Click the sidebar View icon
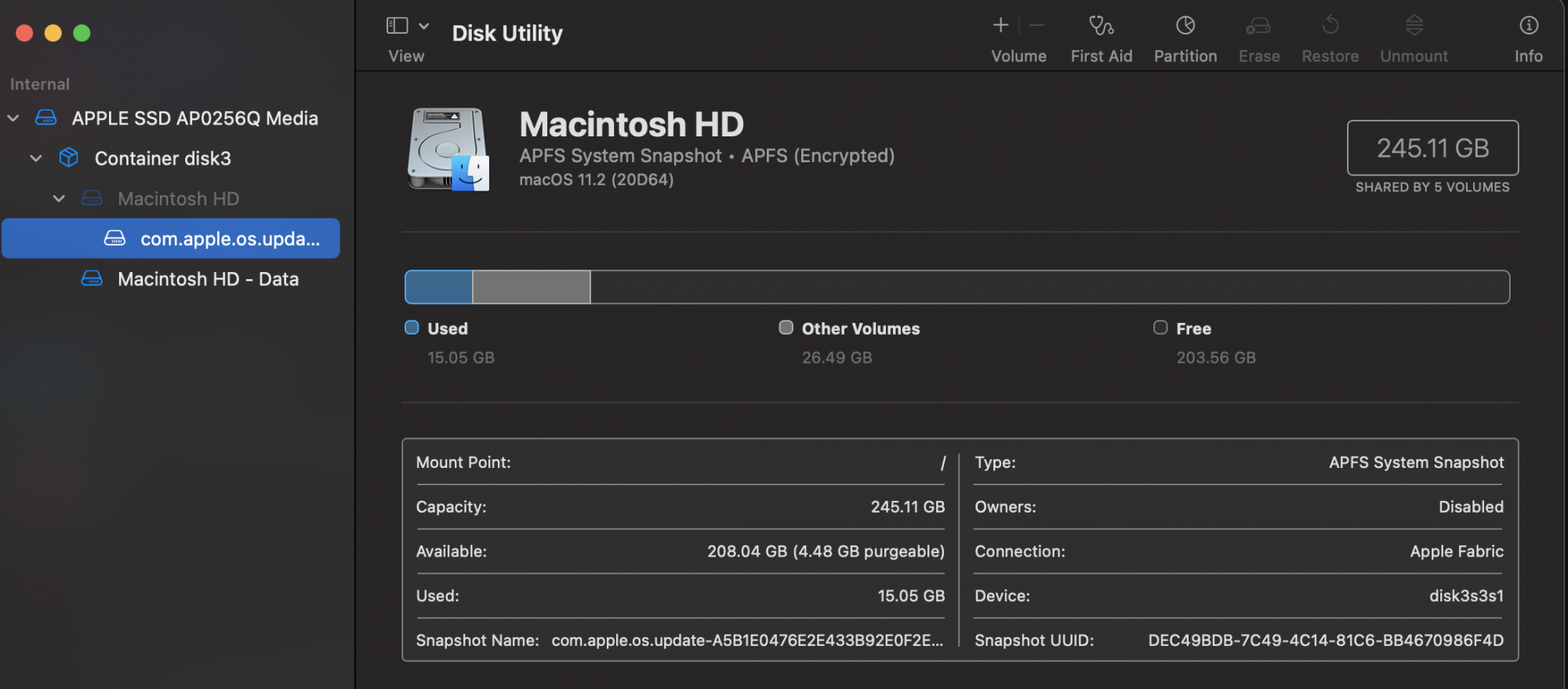Screen dimensions: 1568x689 397,26
